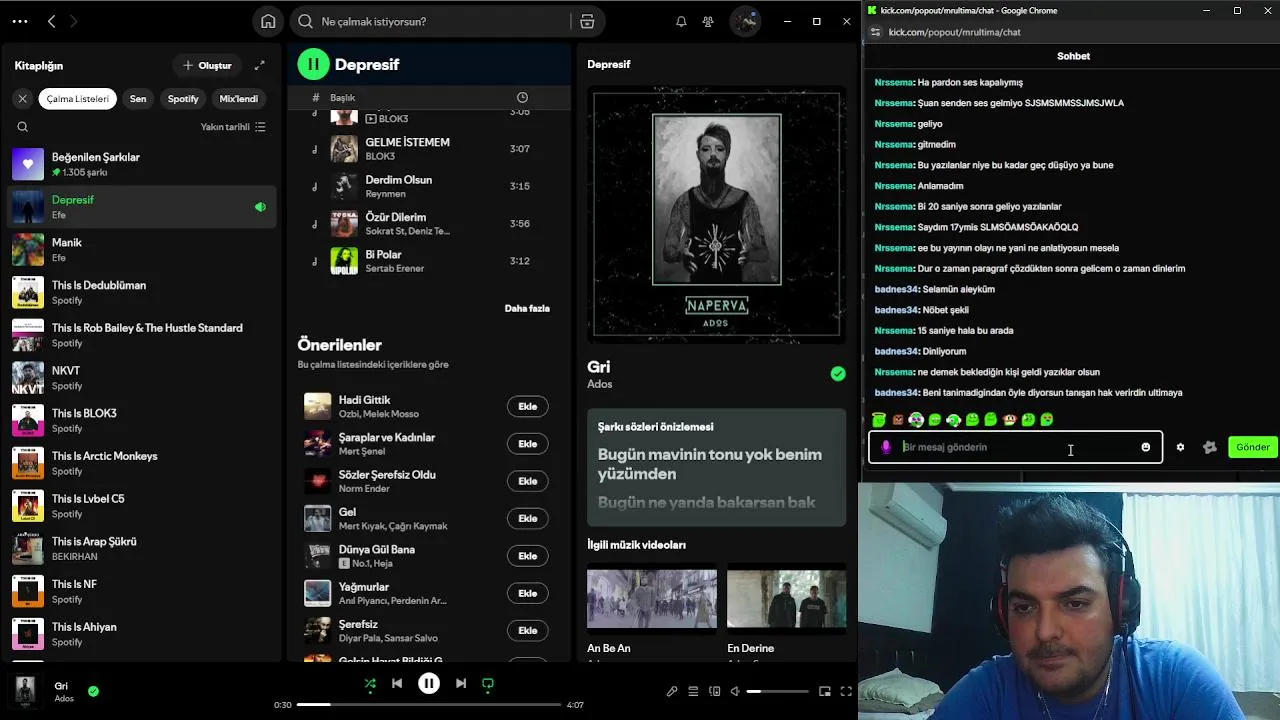Enter full screen player mode
Image resolution: width=1280 pixels, height=720 pixels.
point(846,691)
